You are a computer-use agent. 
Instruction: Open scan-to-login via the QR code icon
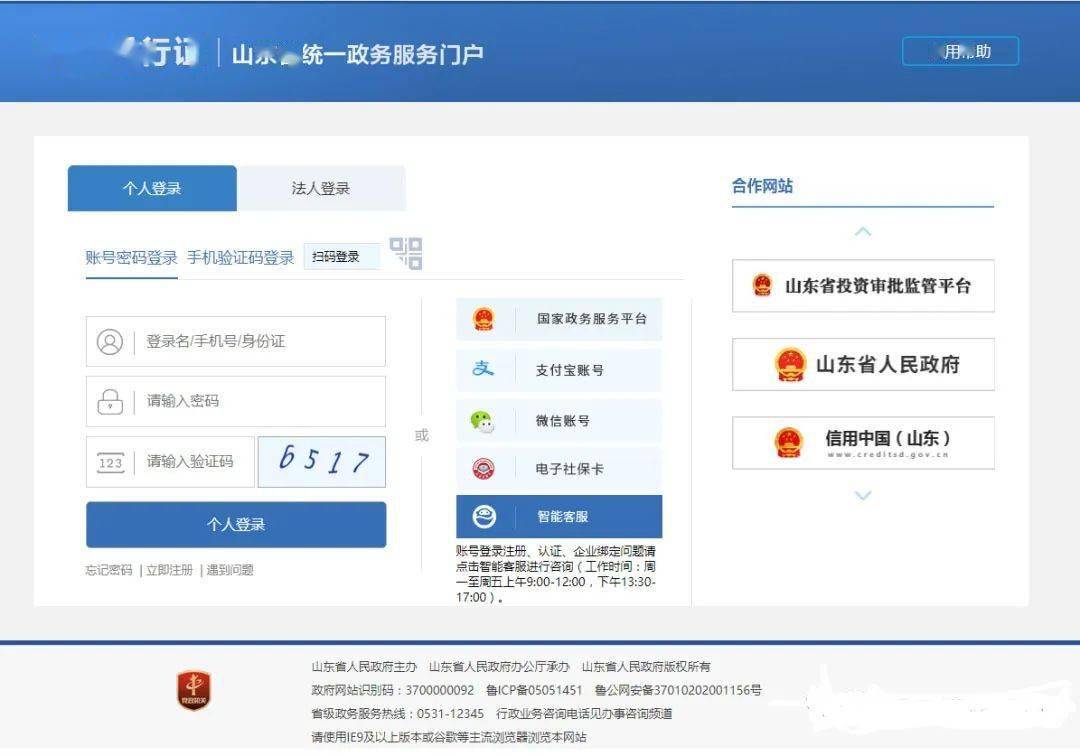click(x=405, y=254)
